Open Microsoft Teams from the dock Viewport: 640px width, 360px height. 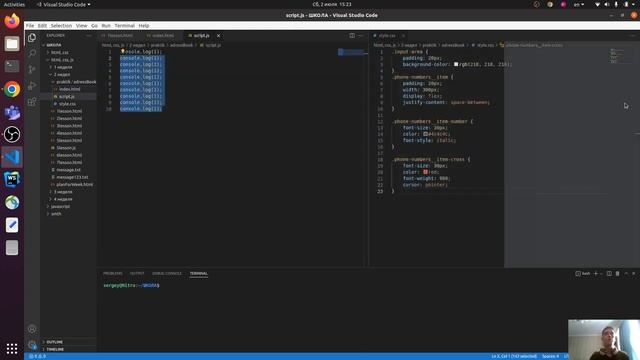(x=12, y=112)
